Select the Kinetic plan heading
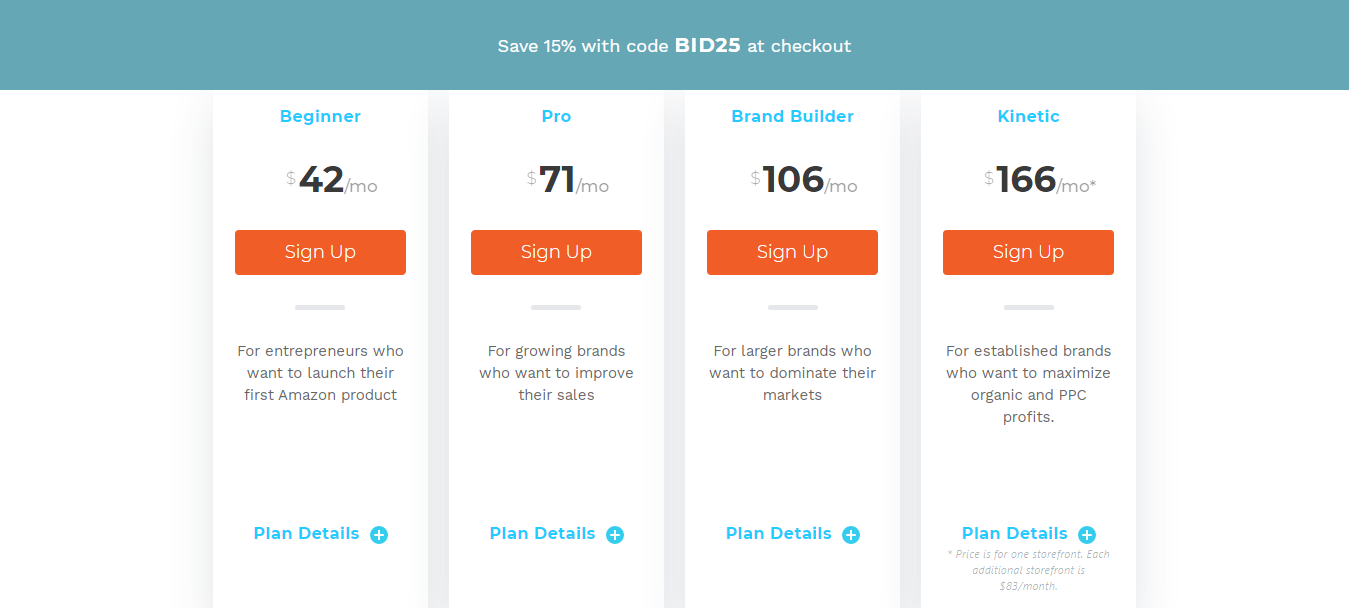Screen dimensions: 1349x608 point(1028,116)
